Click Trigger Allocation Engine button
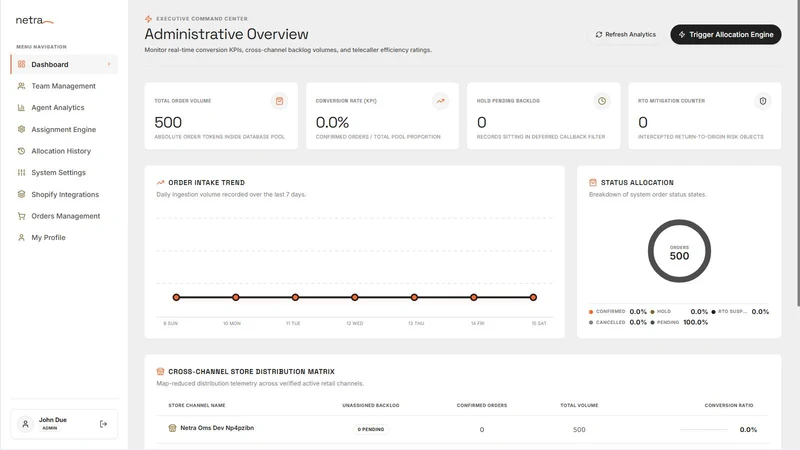 [726, 35]
